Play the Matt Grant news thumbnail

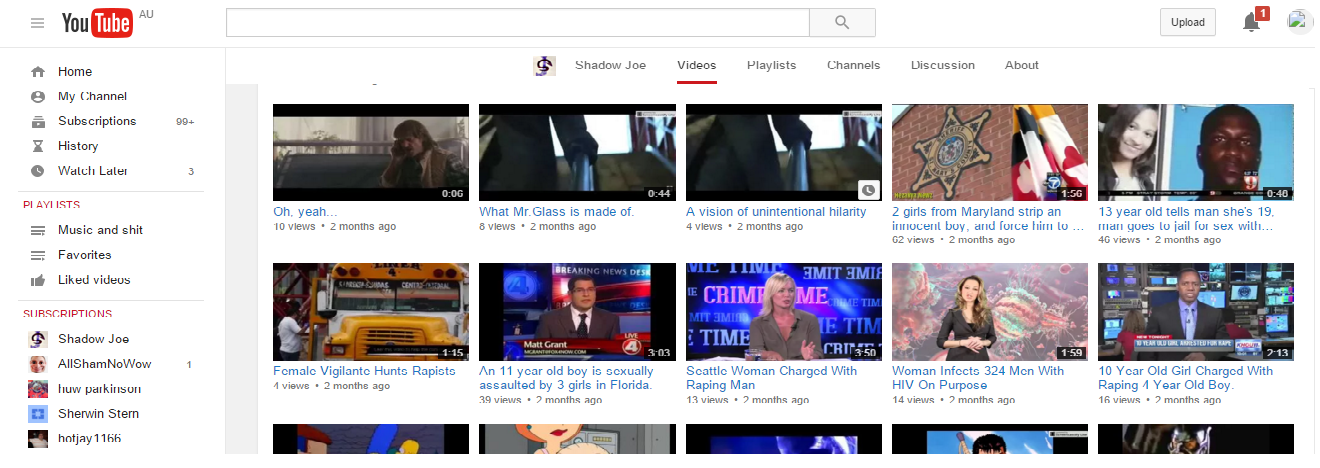pyautogui.click(x=577, y=312)
